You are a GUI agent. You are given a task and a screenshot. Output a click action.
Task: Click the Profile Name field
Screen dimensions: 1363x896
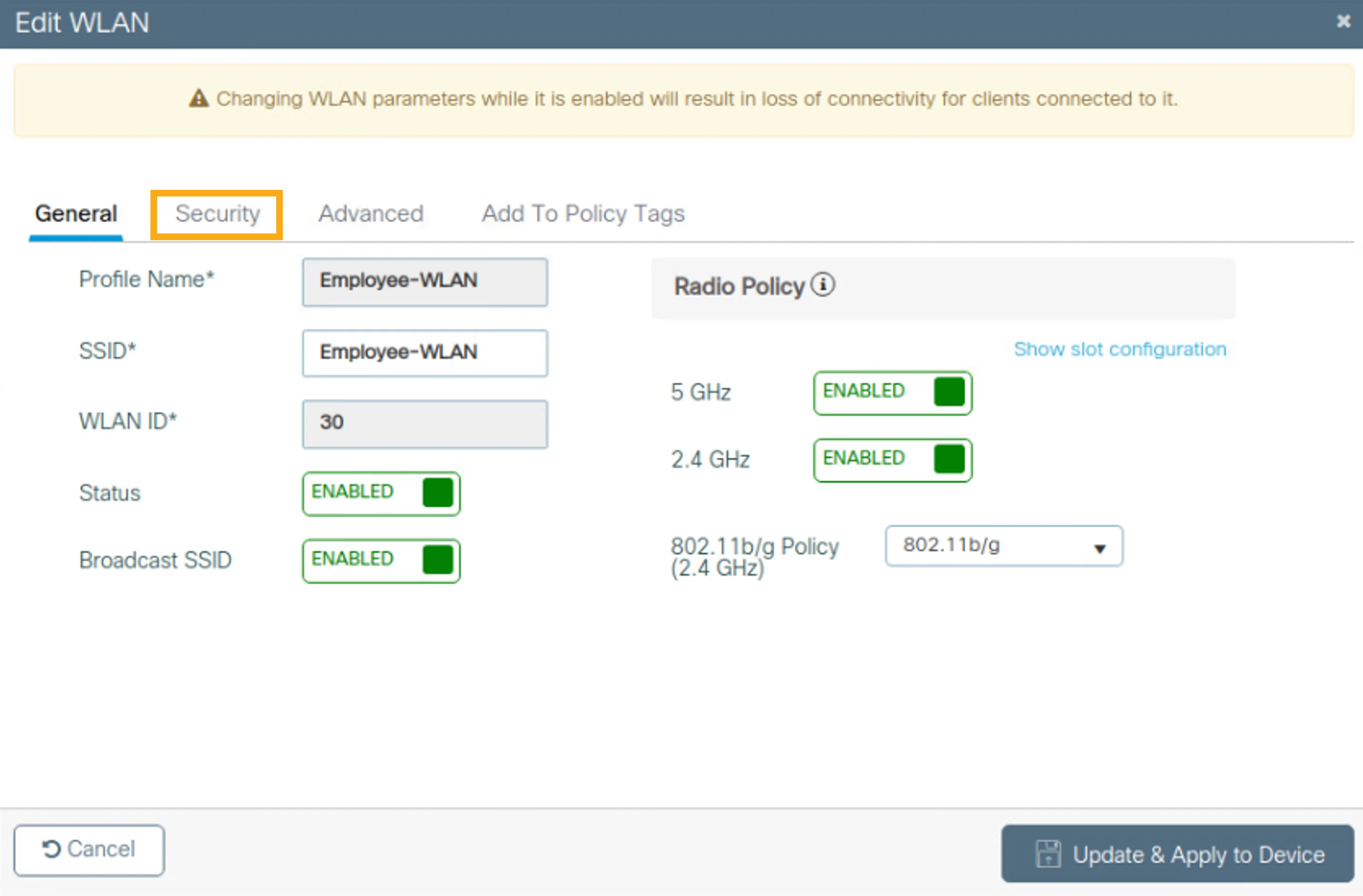(x=425, y=282)
